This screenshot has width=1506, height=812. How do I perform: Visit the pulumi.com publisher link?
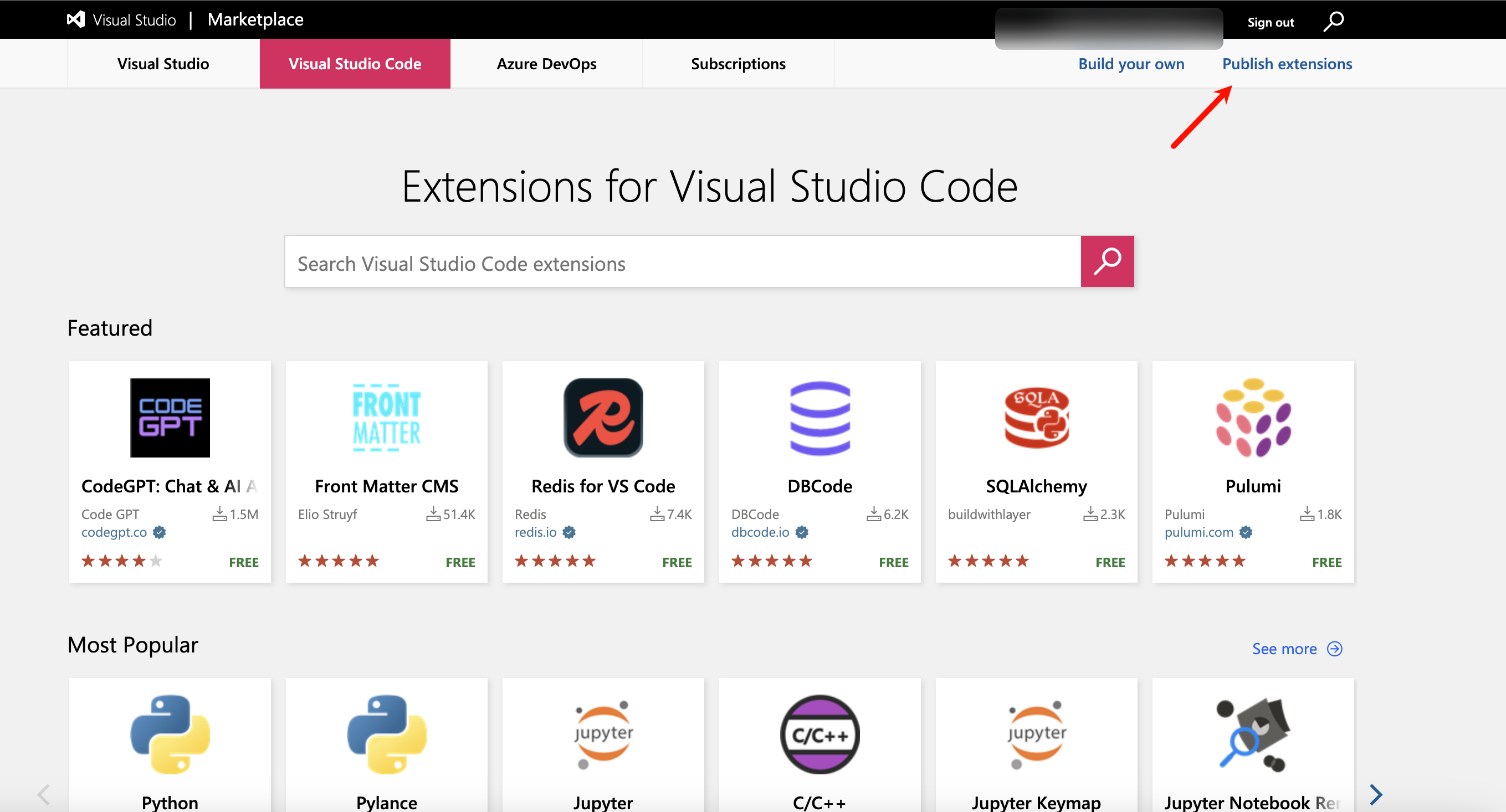coord(1198,532)
